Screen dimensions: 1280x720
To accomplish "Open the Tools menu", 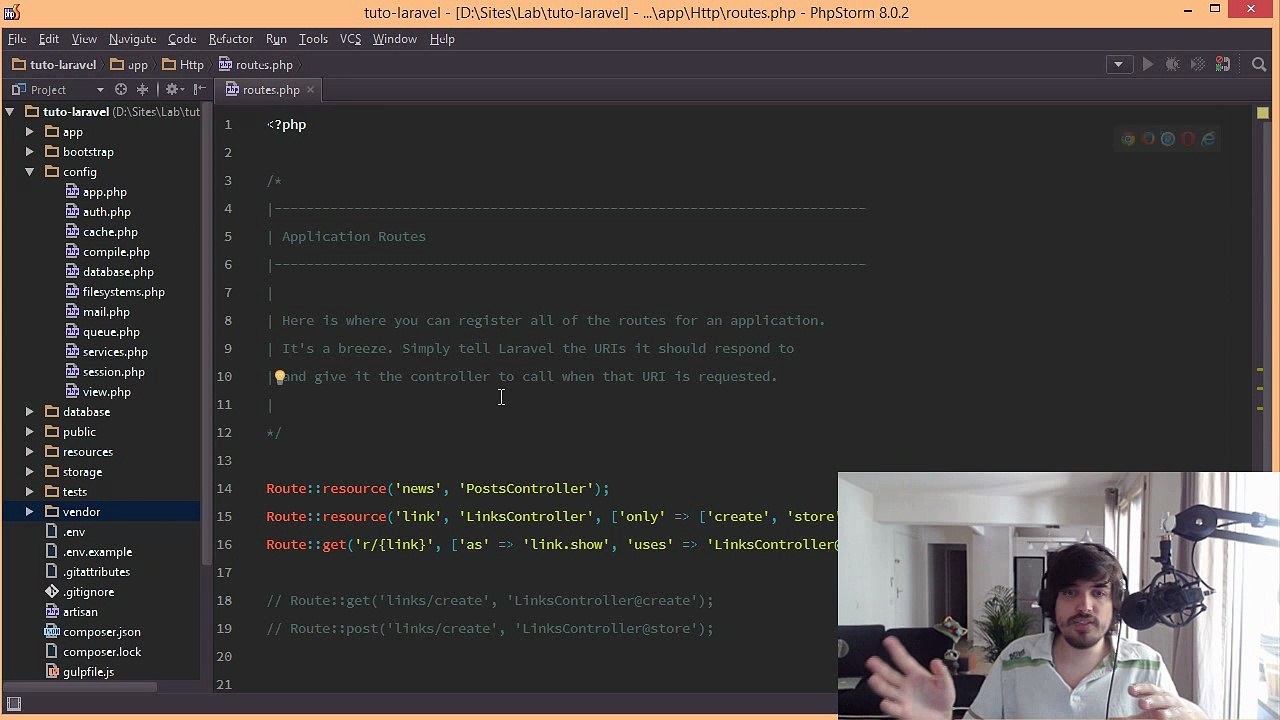I will pos(313,39).
